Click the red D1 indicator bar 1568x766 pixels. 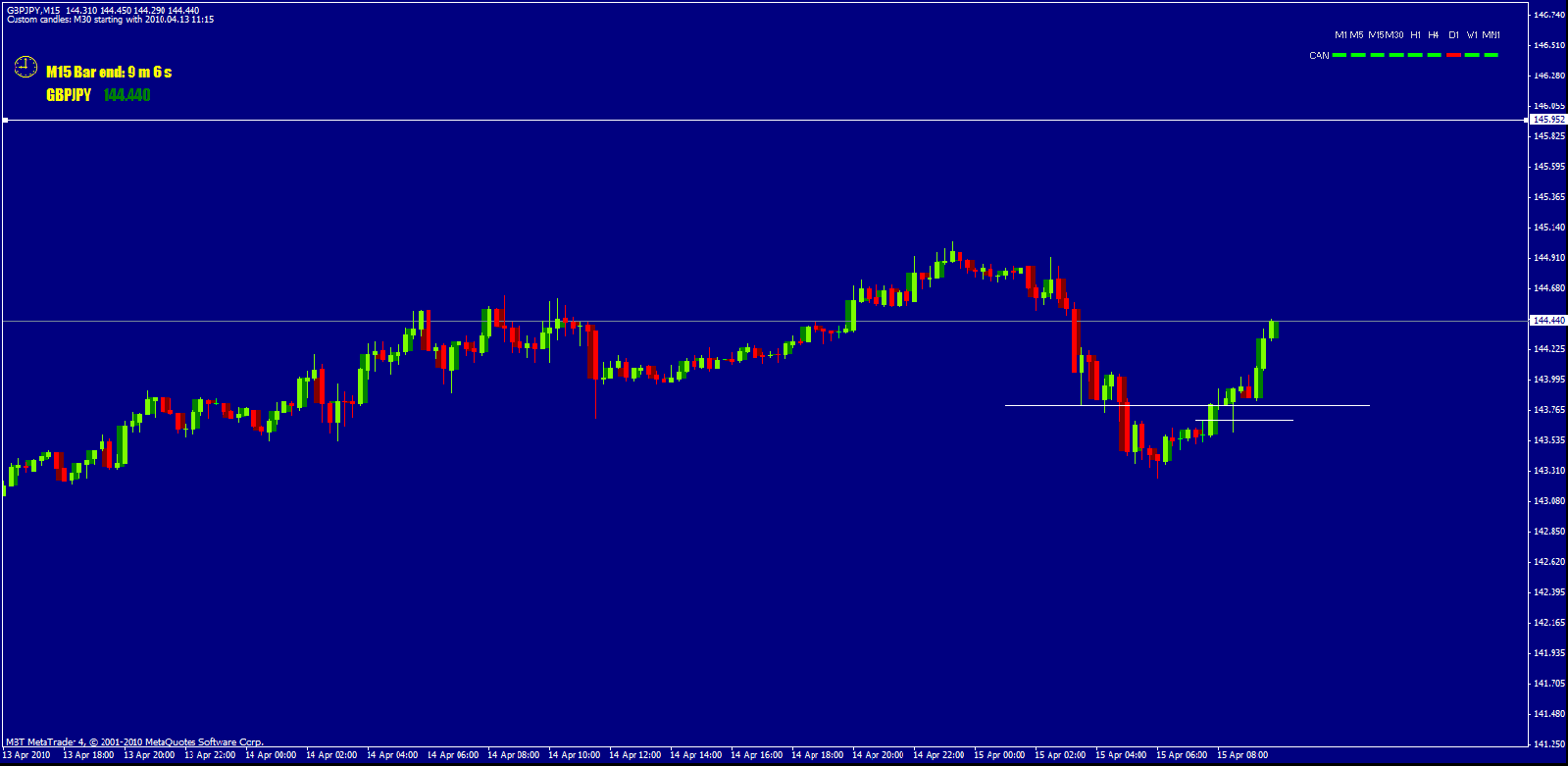pyautogui.click(x=1453, y=55)
